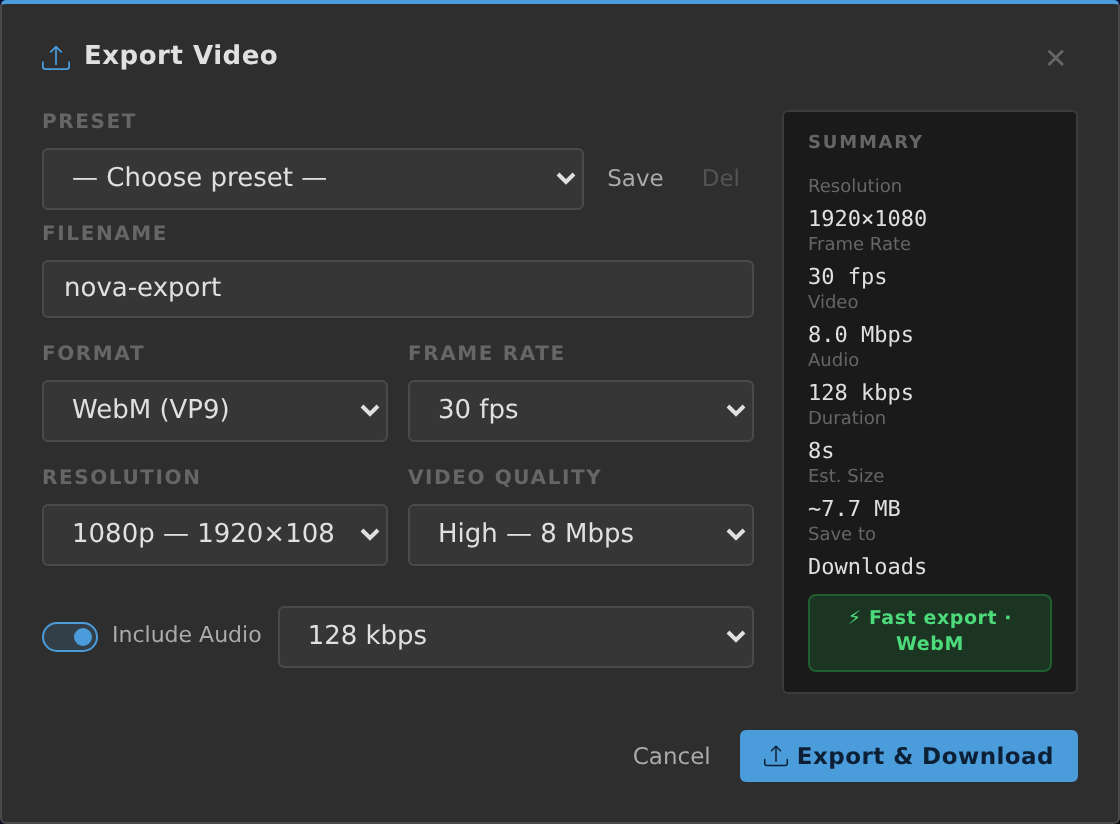Click the 1920×1080 summary value
1120x824 pixels.
(x=867, y=218)
